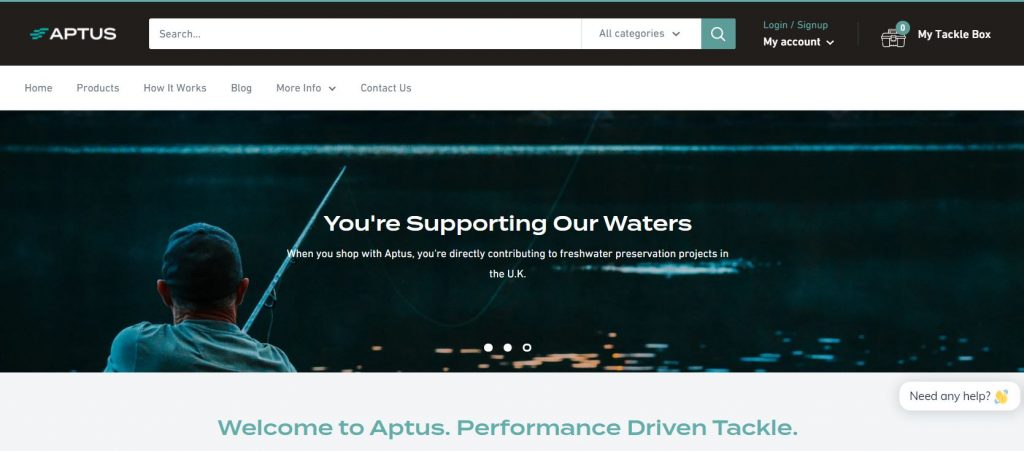Expand the My account menu
The height and width of the screenshot is (451, 1024).
(x=799, y=42)
